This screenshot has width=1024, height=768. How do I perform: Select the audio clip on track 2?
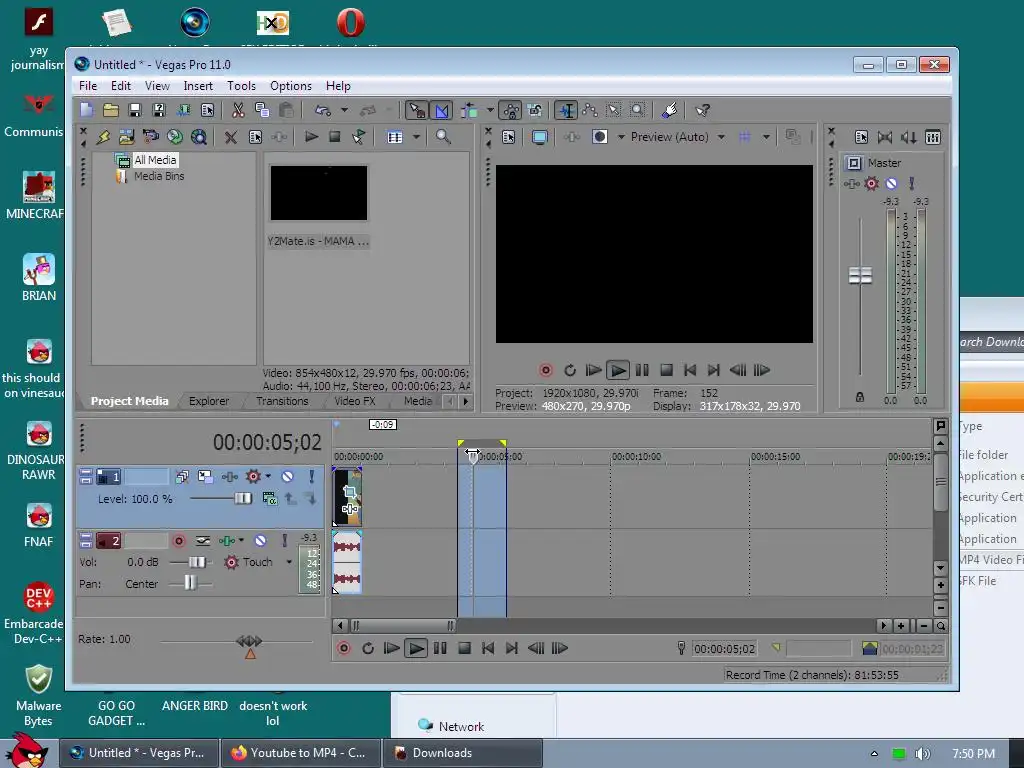point(347,562)
